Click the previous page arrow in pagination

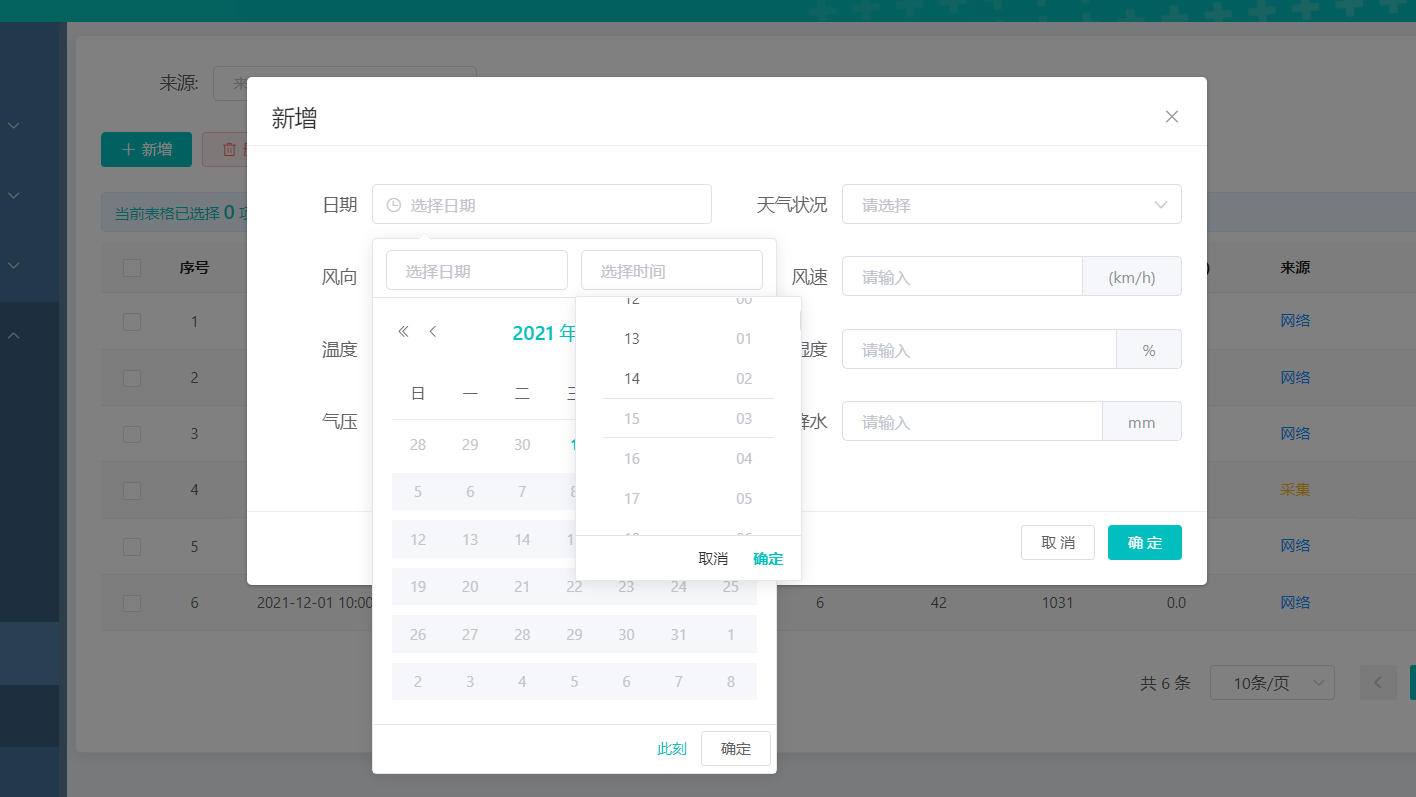coord(1378,683)
